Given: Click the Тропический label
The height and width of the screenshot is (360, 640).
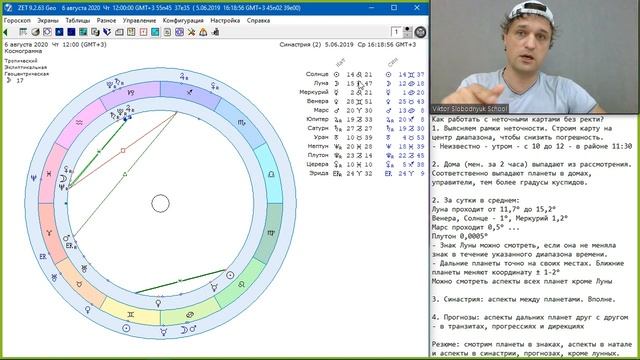Looking at the screenshot, I should pyautogui.click(x=21, y=60).
